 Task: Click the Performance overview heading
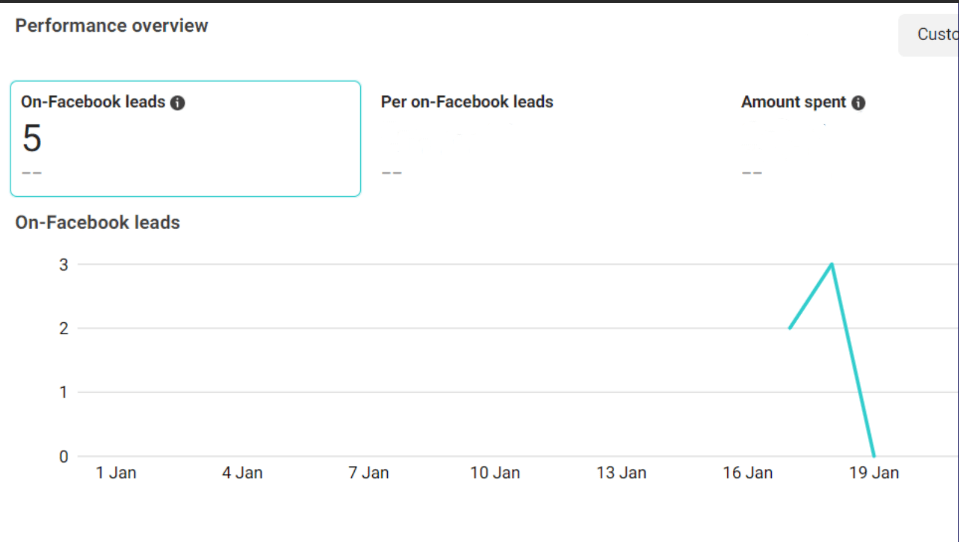[111, 26]
